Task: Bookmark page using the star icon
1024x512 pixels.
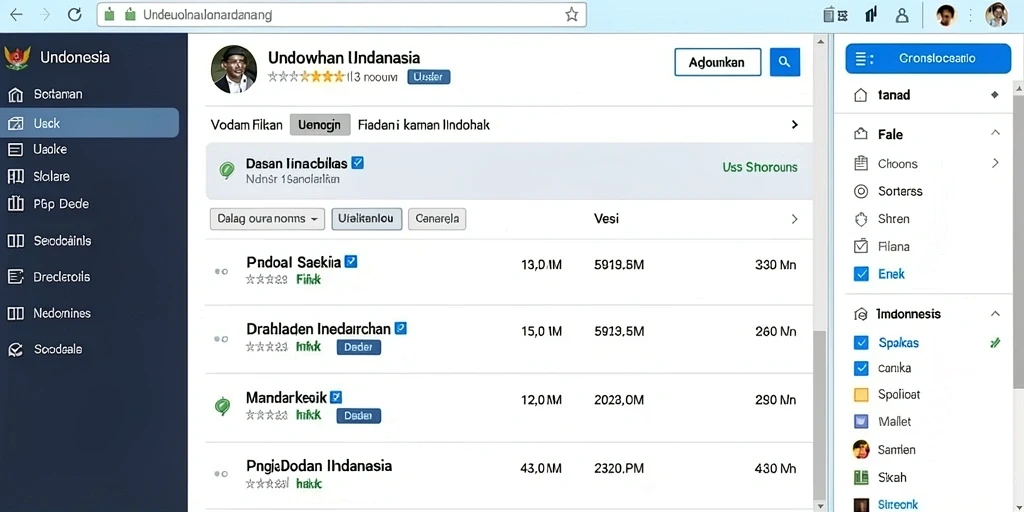Action: [571, 14]
